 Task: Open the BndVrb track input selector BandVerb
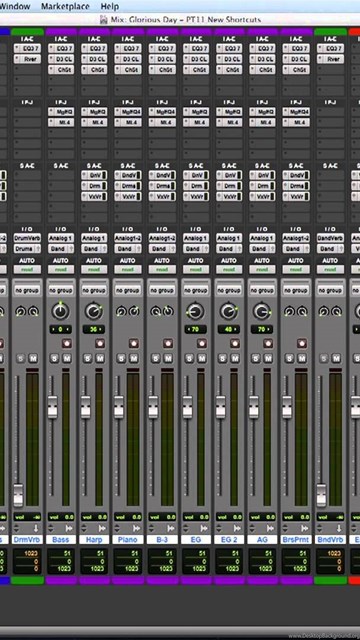point(331,238)
